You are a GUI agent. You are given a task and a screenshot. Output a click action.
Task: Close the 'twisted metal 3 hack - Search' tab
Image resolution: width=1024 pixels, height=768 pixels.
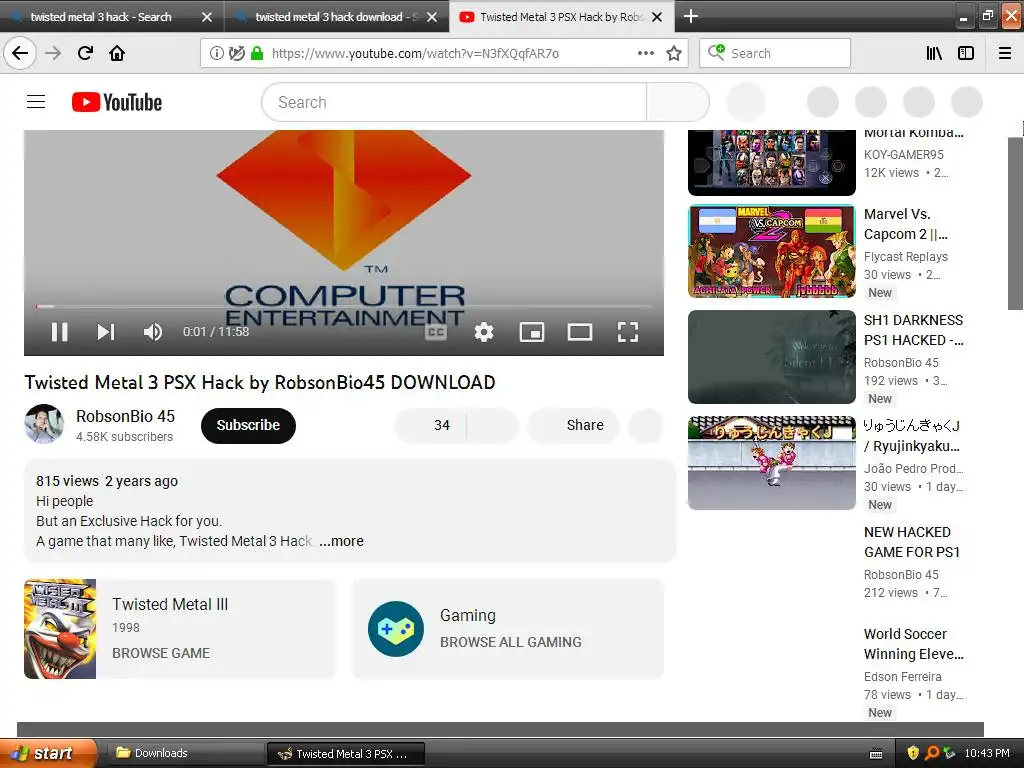[207, 17]
